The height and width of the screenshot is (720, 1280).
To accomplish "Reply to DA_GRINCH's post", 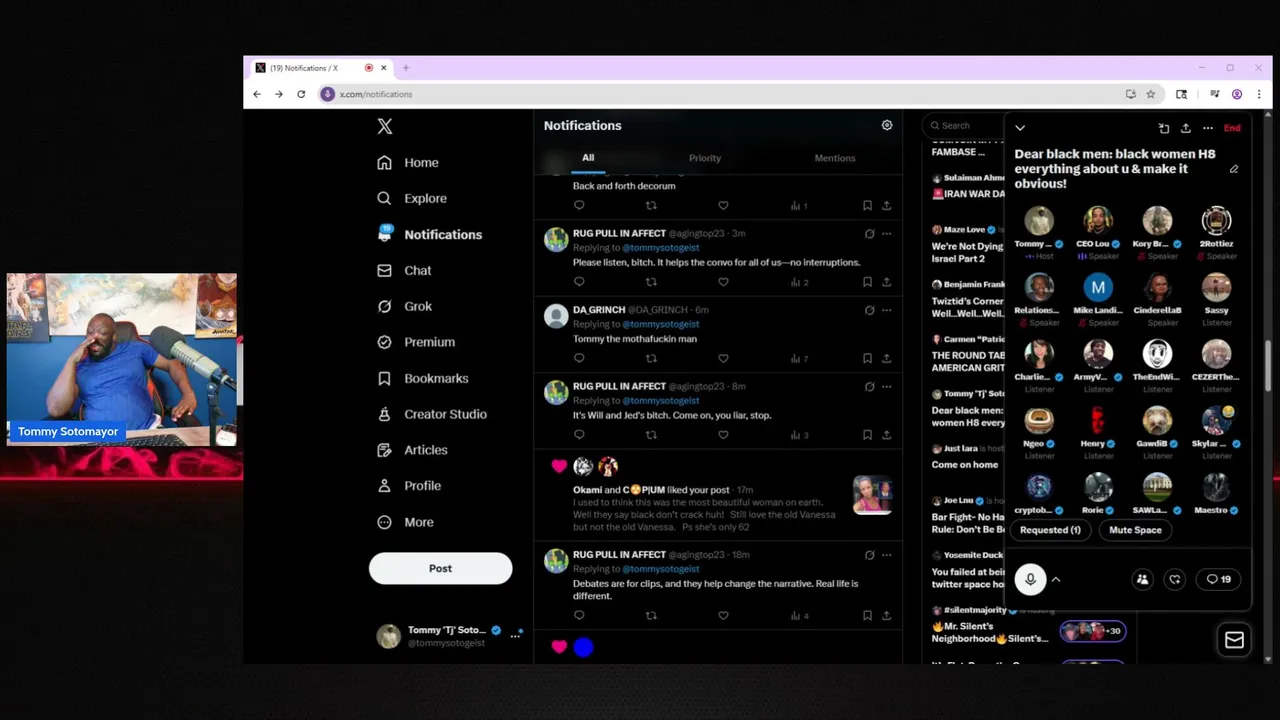I will pyautogui.click(x=579, y=358).
